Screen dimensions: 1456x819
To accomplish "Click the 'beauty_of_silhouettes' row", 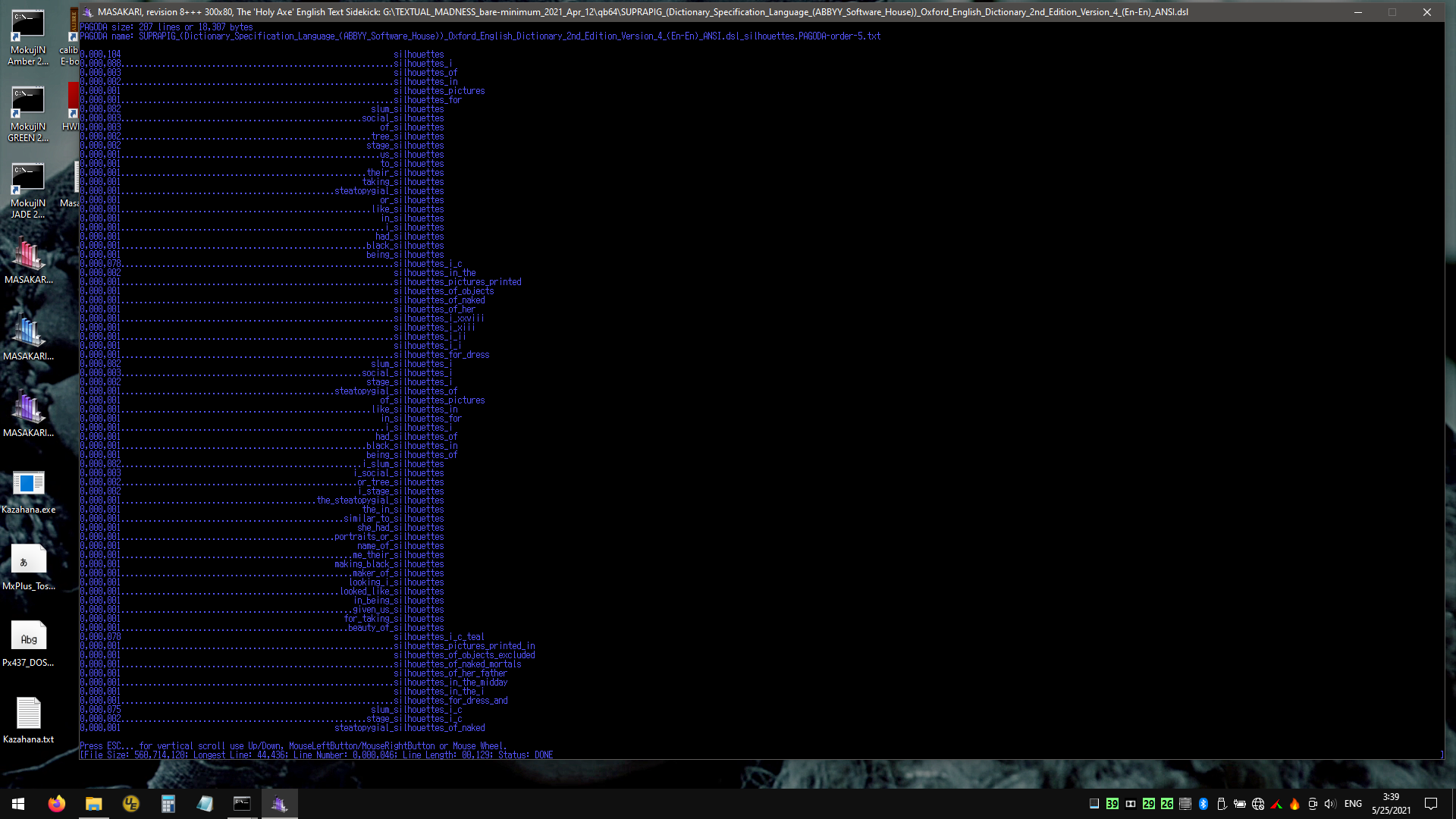I will coord(262,627).
